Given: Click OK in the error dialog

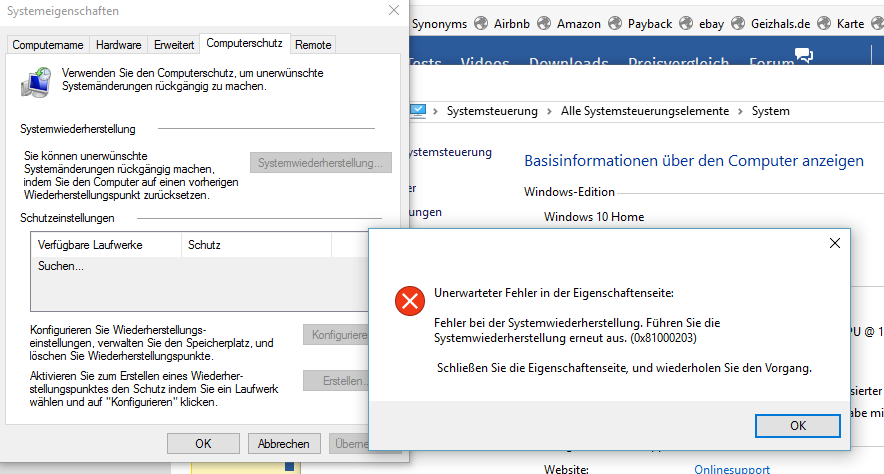Looking at the screenshot, I should [x=797, y=426].
